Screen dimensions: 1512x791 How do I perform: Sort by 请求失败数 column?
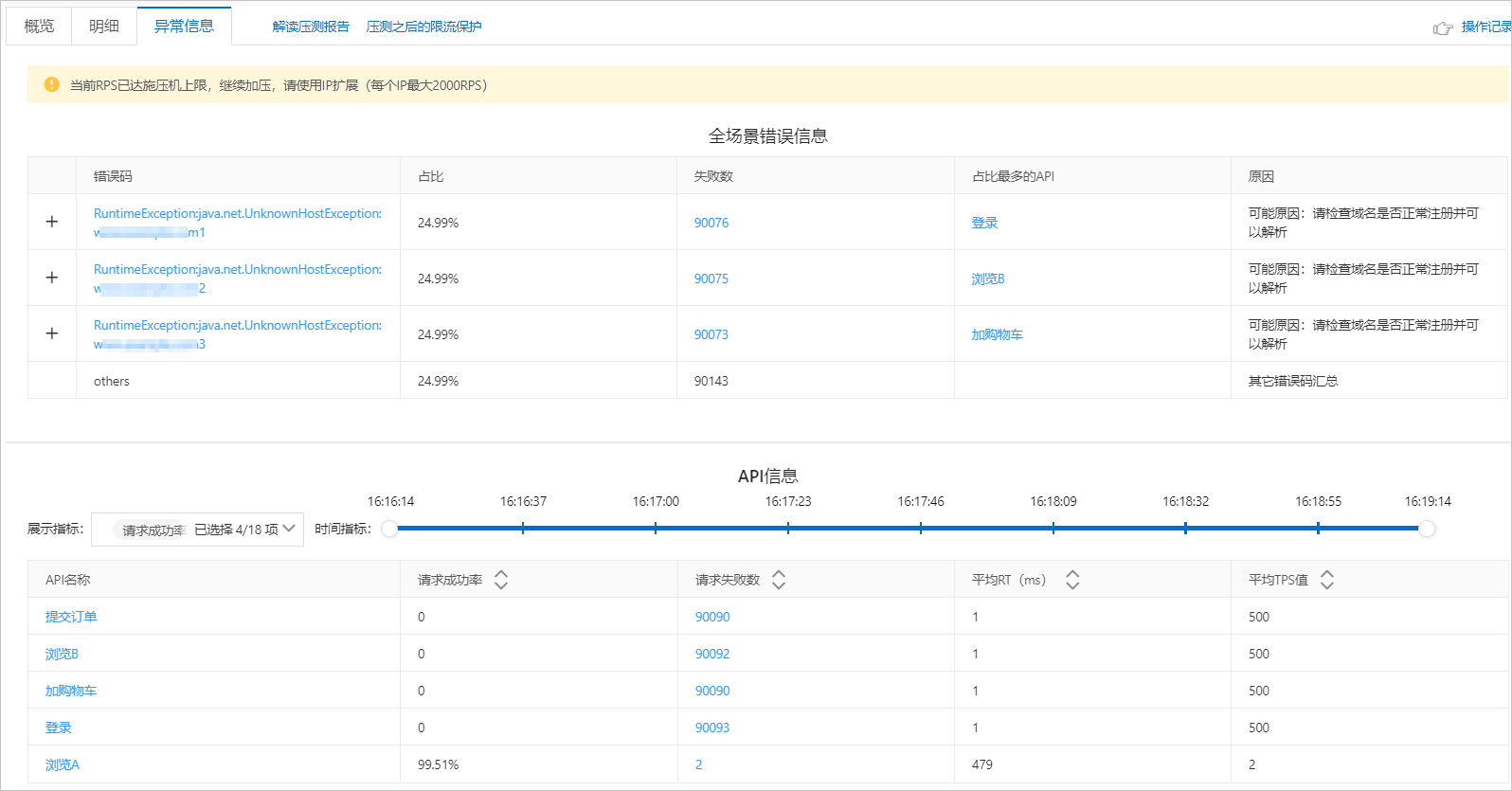pos(779,580)
